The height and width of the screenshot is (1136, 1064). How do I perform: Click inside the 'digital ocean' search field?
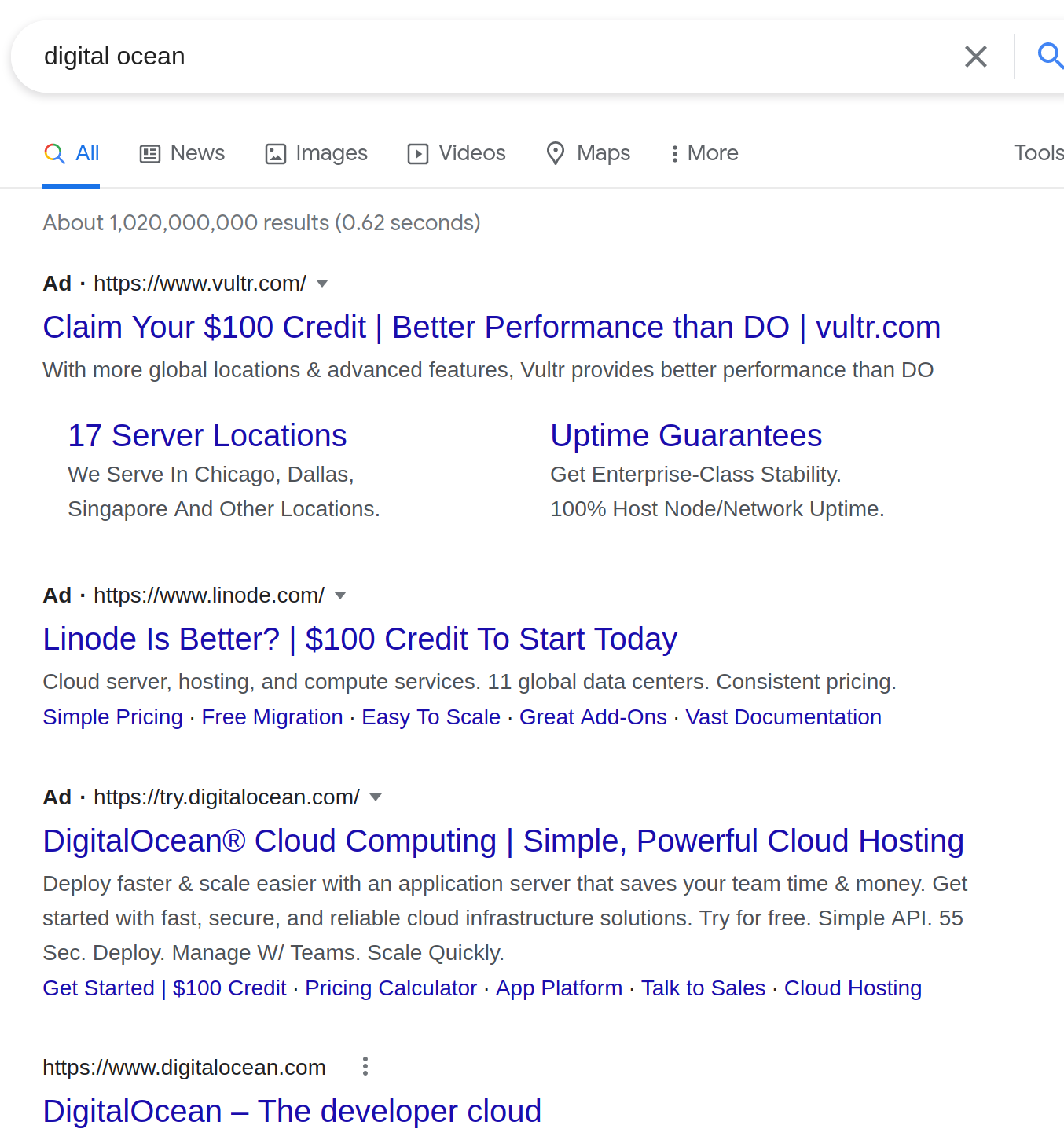[471, 57]
